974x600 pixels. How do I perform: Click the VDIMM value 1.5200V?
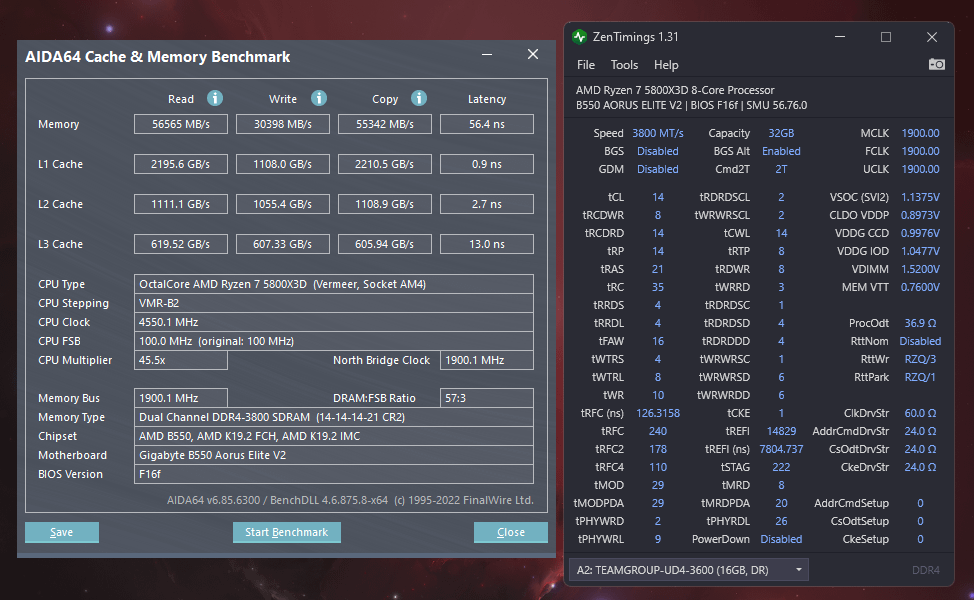click(x=920, y=269)
